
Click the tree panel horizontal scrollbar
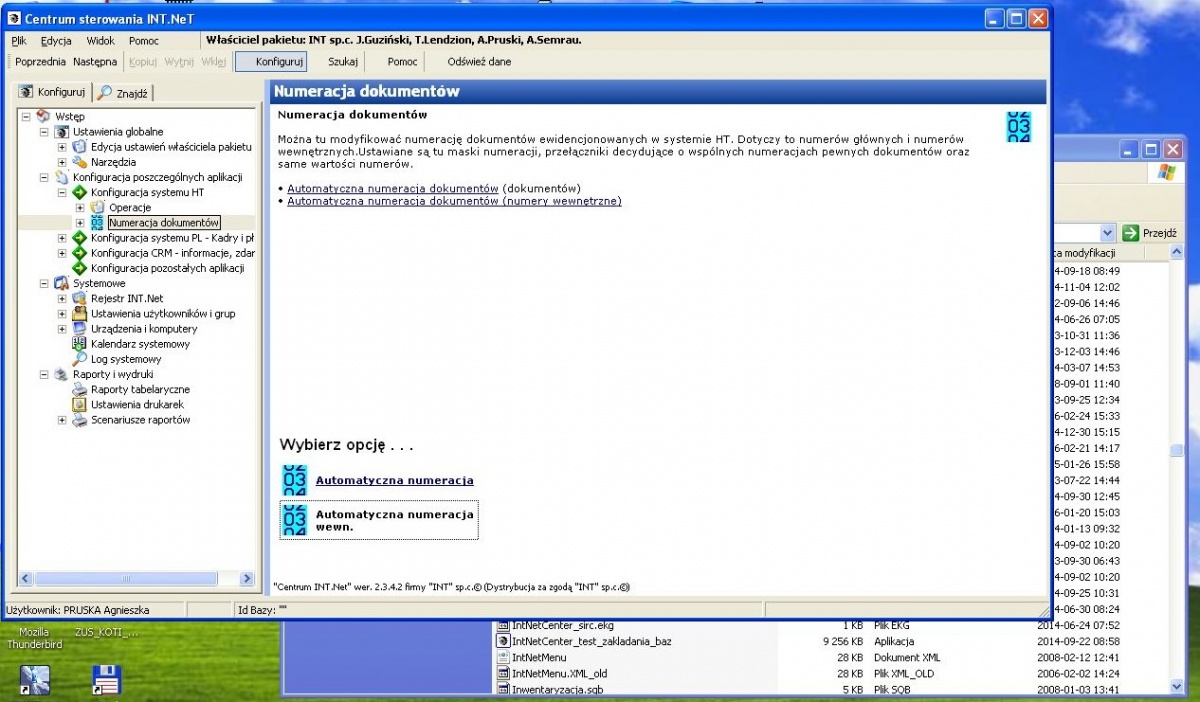coord(137,578)
